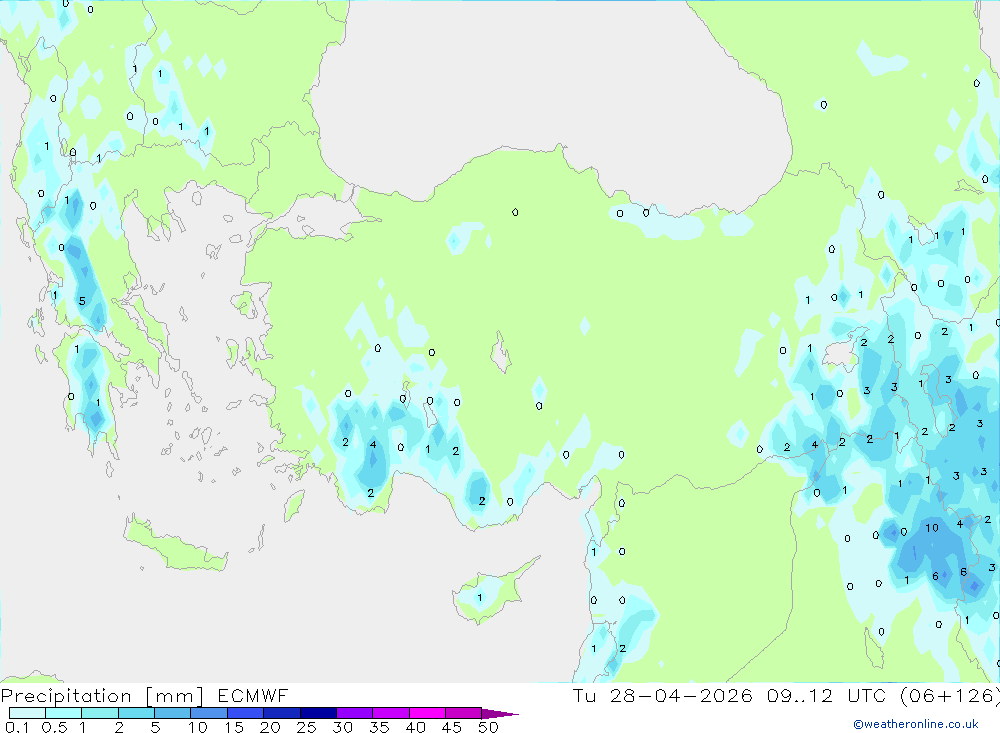Viewport: 1000px width, 733px height.
Task: Click the 35–40 mm purple legend swatch
Action: coord(391,713)
